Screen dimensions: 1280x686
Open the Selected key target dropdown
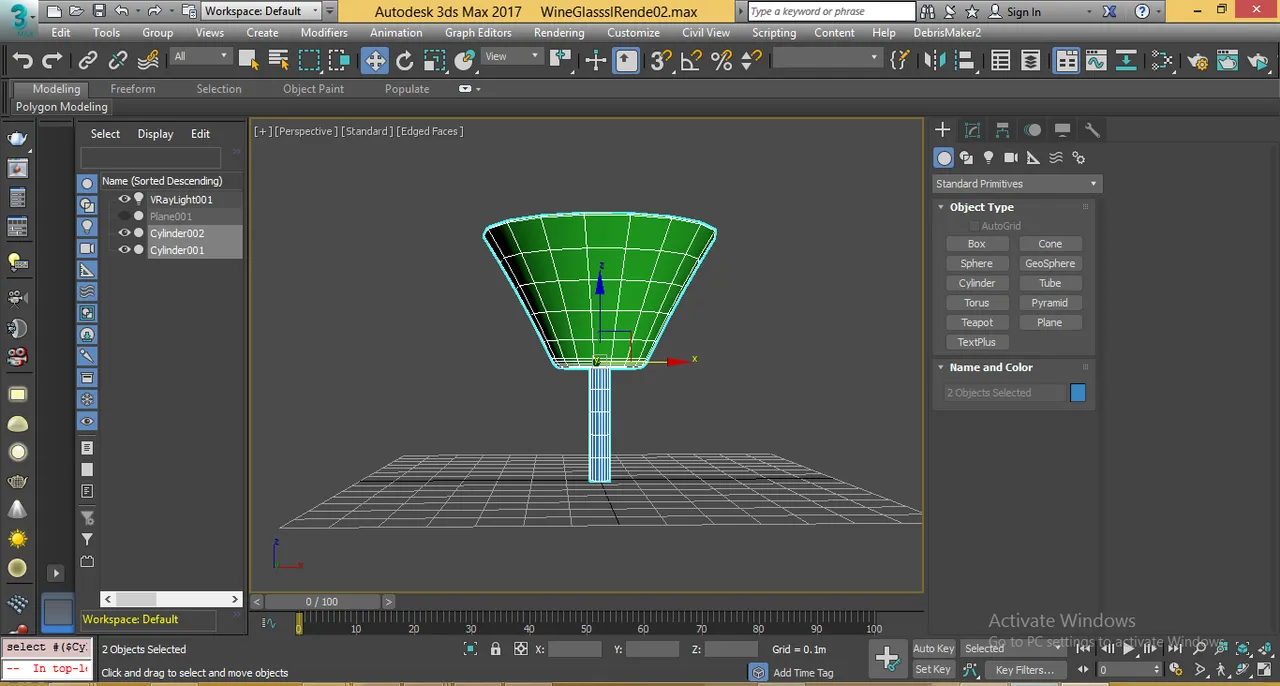[x=1013, y=648]
